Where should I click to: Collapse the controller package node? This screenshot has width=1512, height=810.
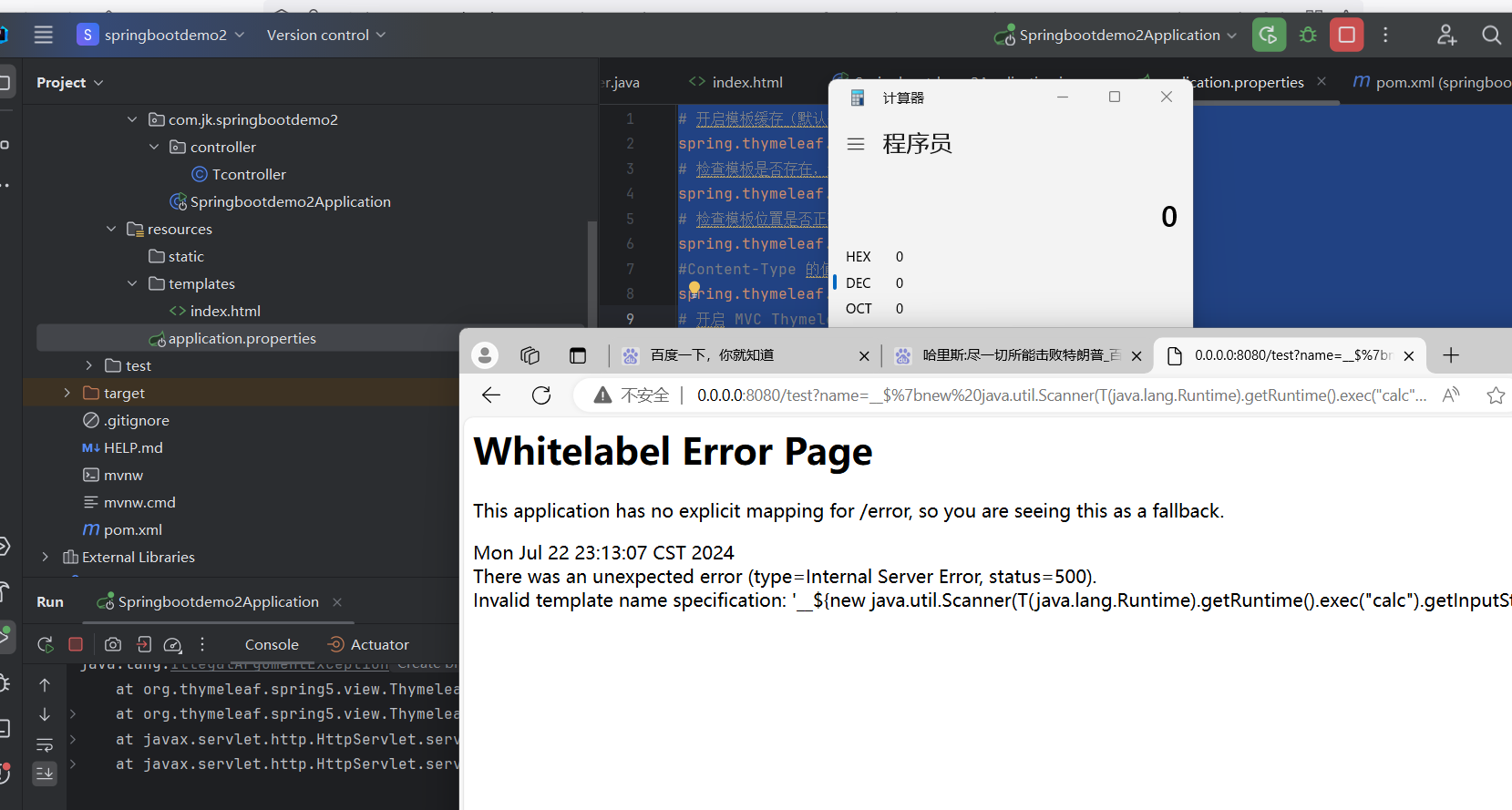pos(154,147)
